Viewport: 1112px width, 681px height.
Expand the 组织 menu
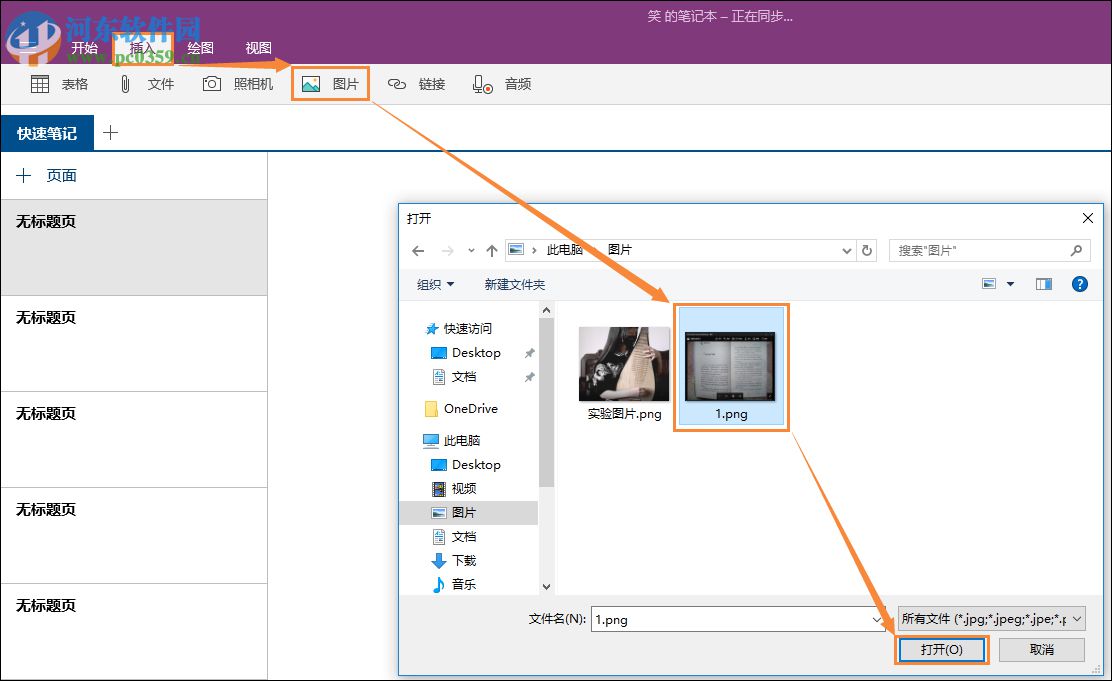435,284
